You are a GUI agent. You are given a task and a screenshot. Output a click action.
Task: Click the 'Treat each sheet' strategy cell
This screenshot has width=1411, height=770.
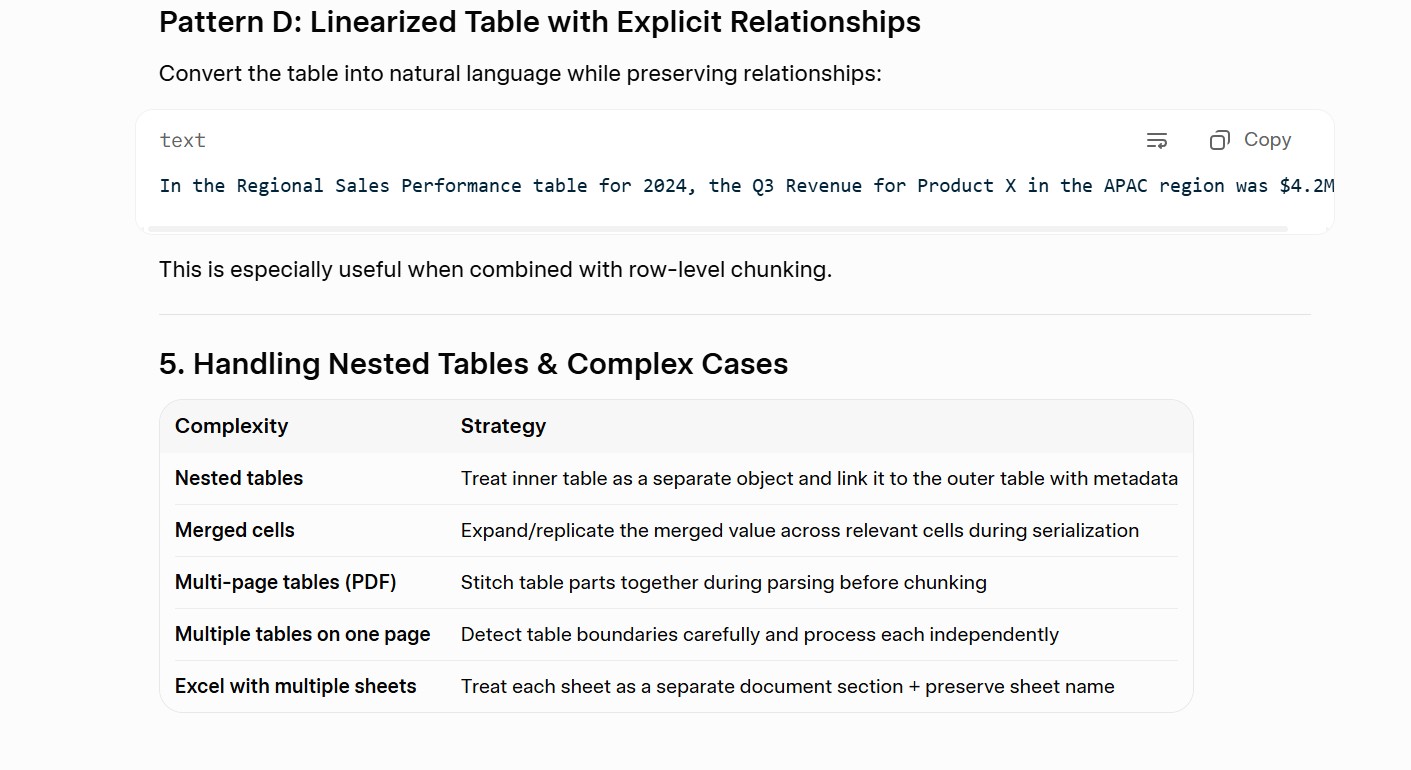[x=788, y=686]
